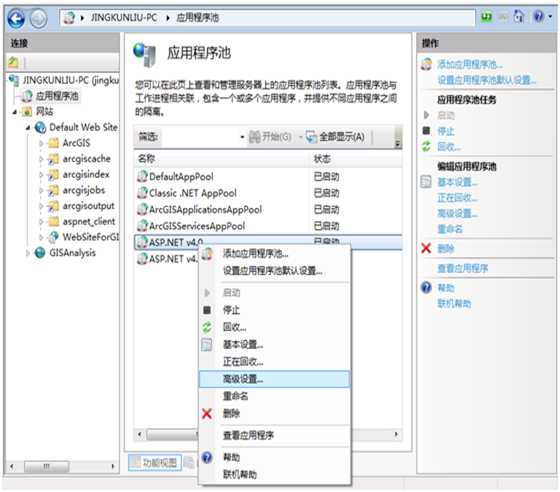The image size is (560, 492).
Task: Click the app pool list horizontal scrollbar left arrow
Action: 139,435
